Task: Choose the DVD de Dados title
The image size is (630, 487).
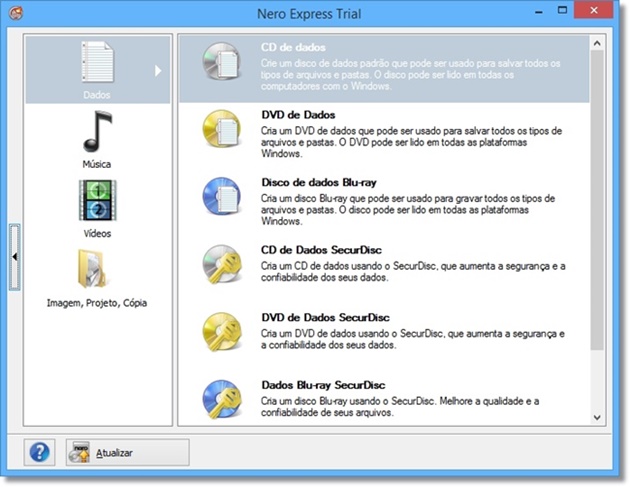Action: (298, 115)
